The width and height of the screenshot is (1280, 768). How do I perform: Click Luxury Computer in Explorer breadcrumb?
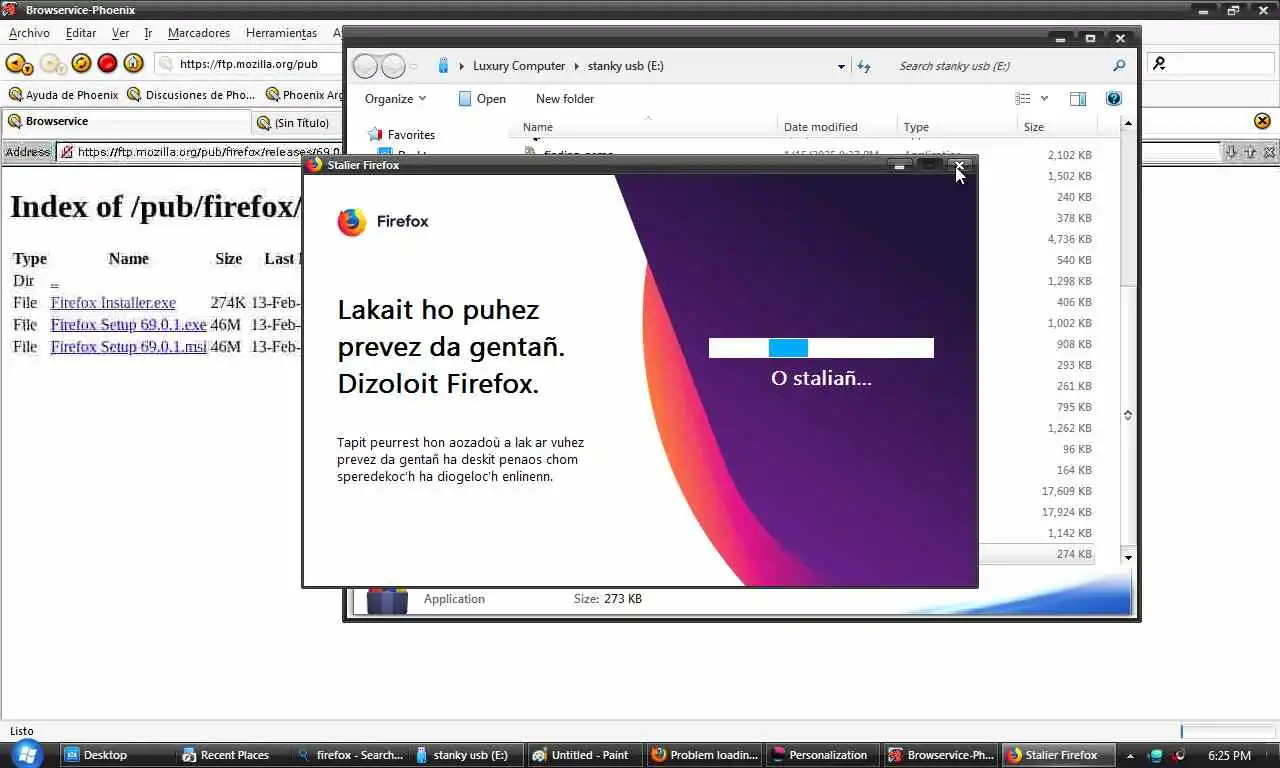pos(518,66)
